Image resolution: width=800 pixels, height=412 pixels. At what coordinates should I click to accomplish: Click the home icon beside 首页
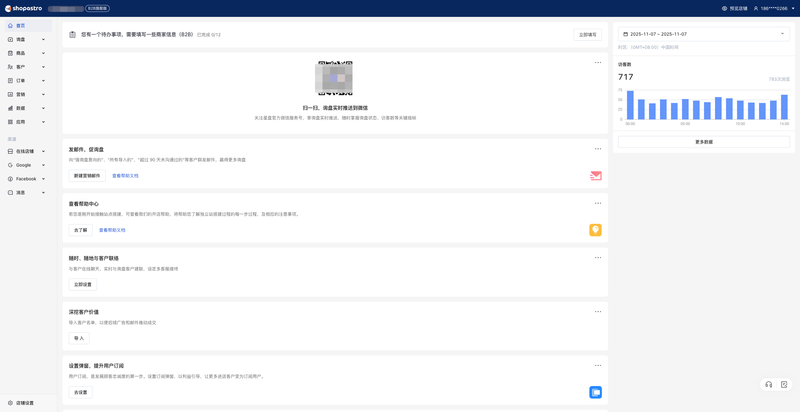tap(11, 25)
